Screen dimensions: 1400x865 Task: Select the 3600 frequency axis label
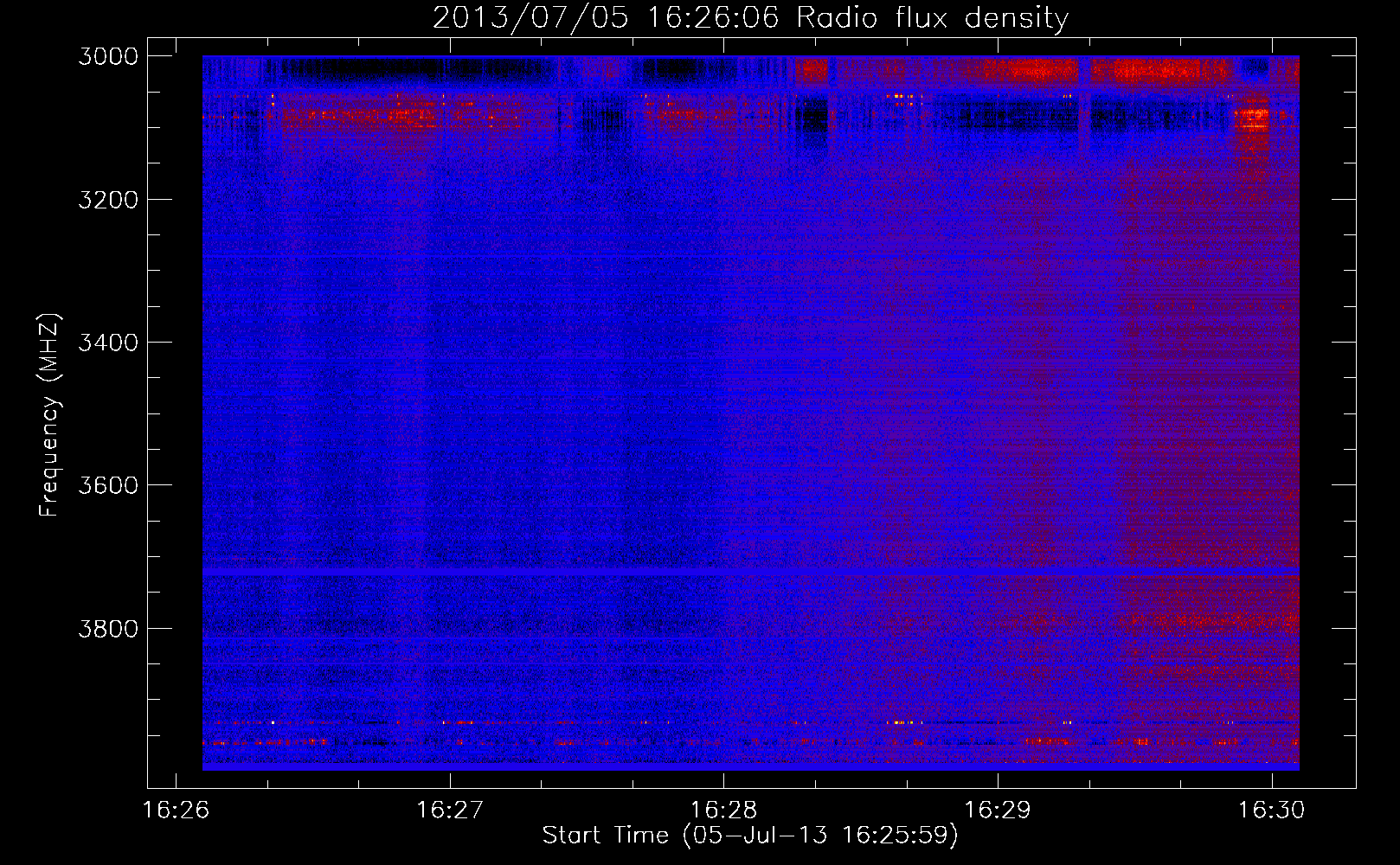pyautogui.click(x=108, y=485)
